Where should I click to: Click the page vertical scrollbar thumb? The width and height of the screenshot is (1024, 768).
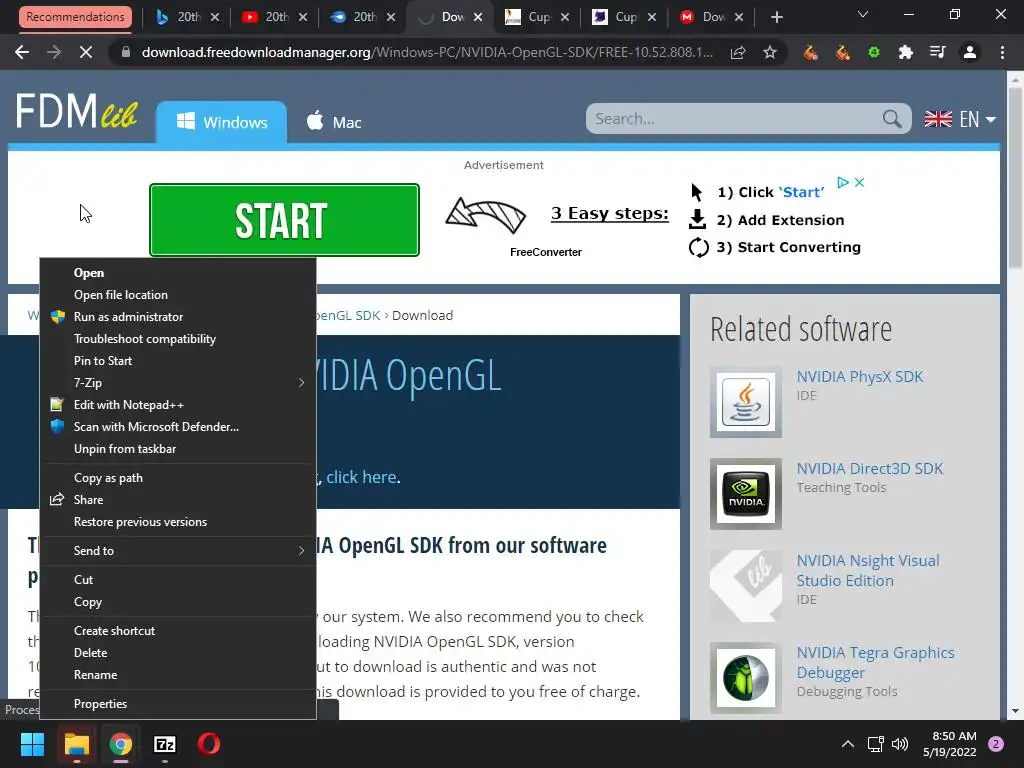point(1015,176)
